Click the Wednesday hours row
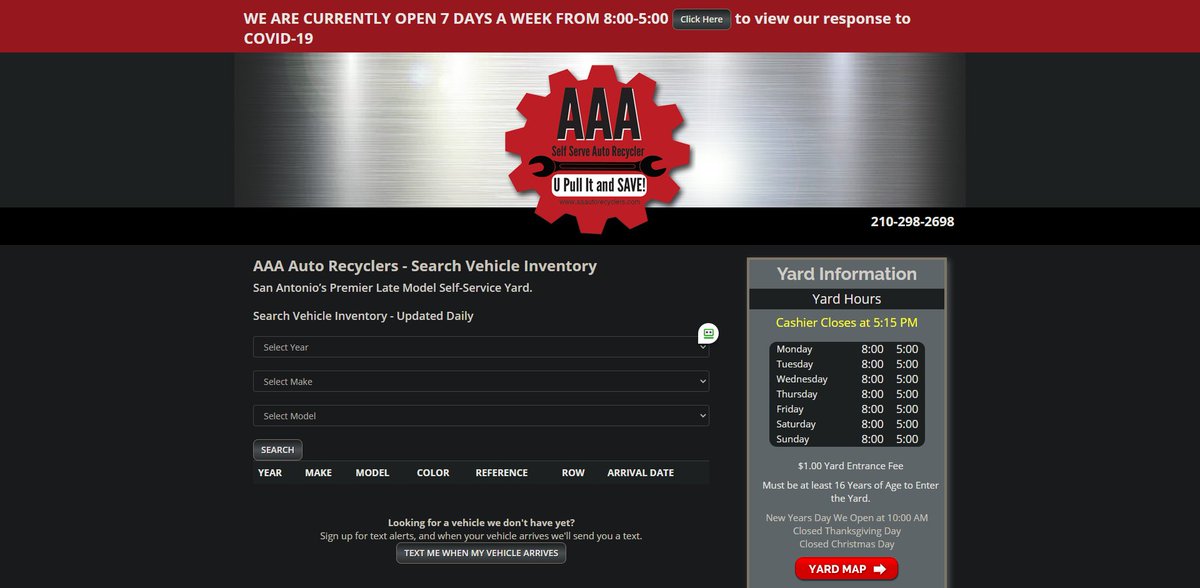 coord(847,379)
